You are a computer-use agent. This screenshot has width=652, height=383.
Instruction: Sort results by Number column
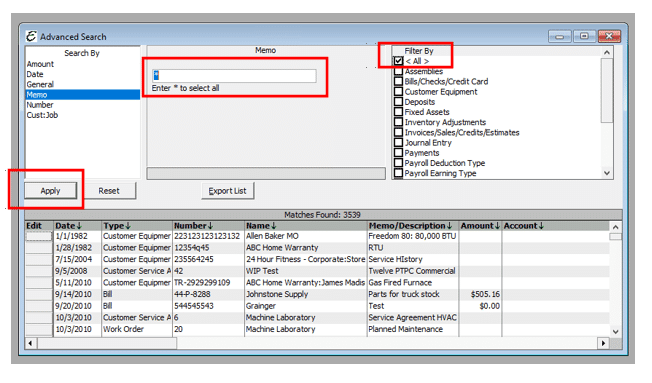coord(208,226)
